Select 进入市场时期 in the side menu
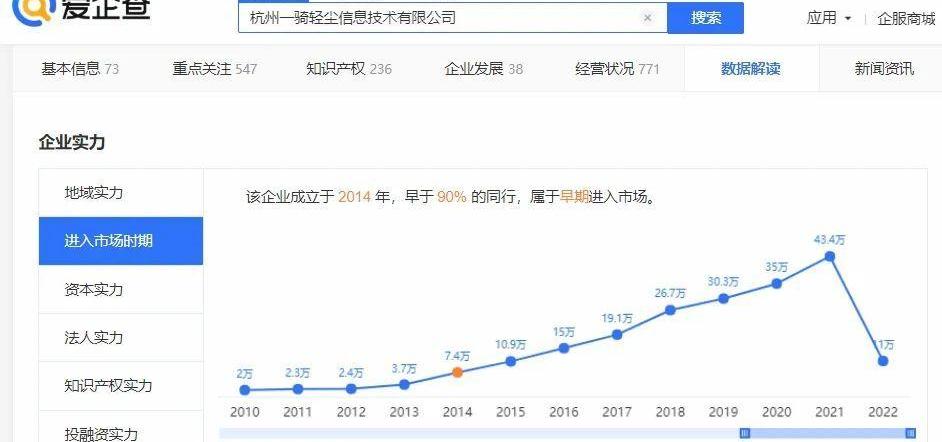The width and height of the screenshot is (942, 442). [121, 241]
